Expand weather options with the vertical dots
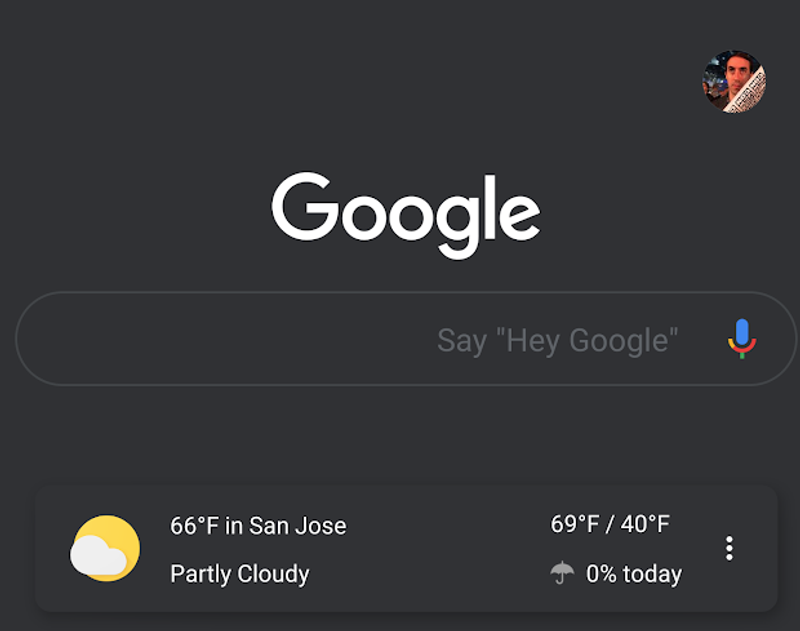 point(729,548)
